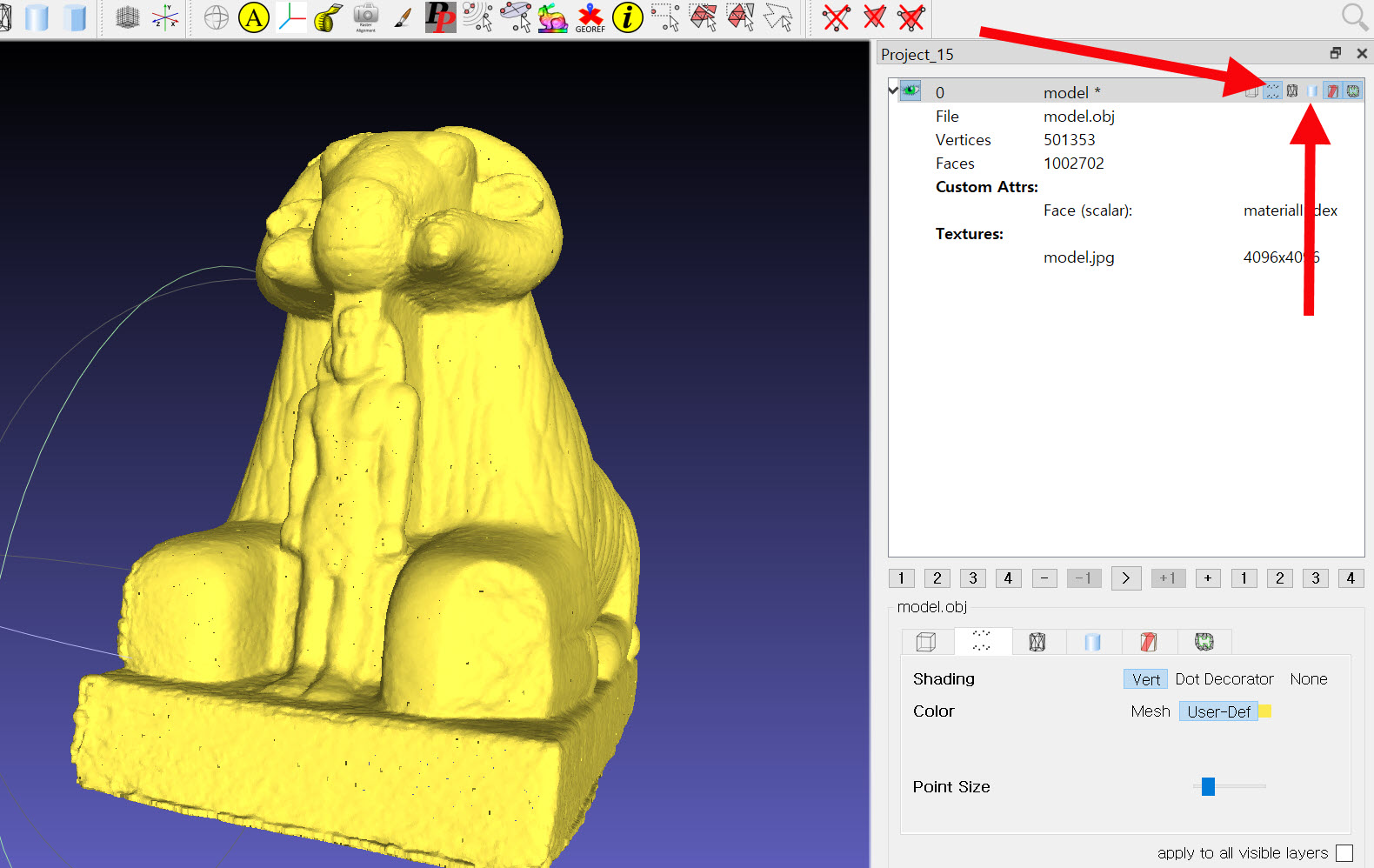Set Color to Mesh
This screenshot has height=868, width=1374.
tap(1151, 711)
